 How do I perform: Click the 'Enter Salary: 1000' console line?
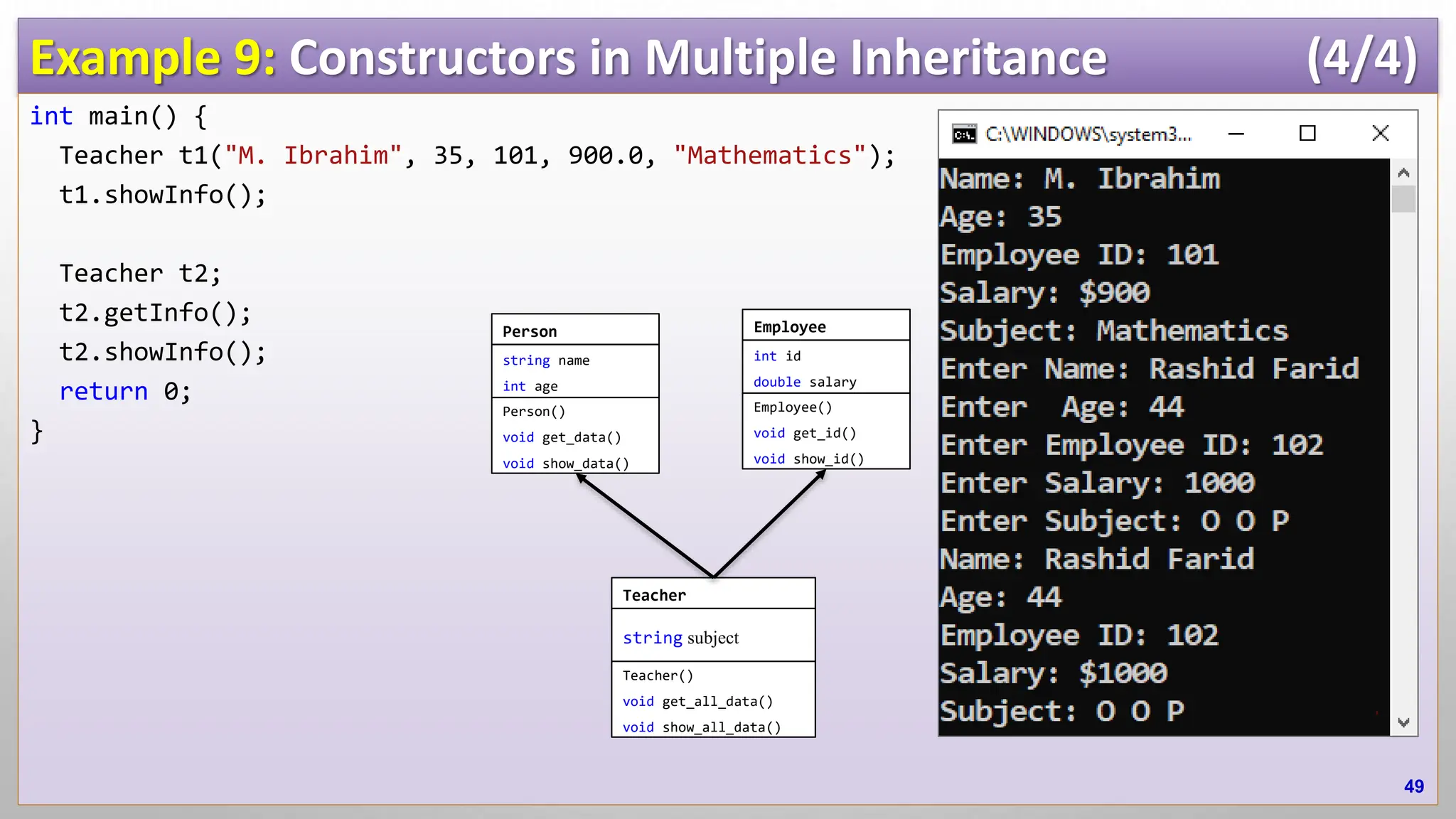pos(1097,483)
